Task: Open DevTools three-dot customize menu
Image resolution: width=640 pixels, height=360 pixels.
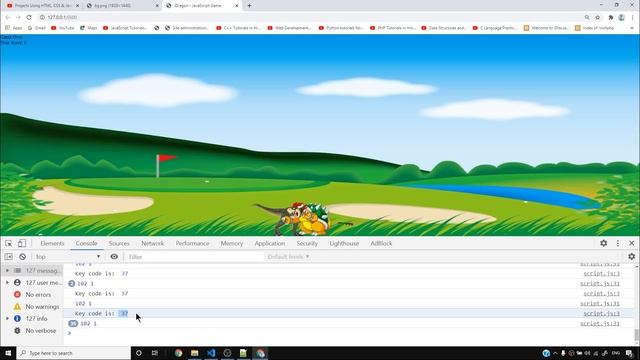Action: [x=618, y=243]
